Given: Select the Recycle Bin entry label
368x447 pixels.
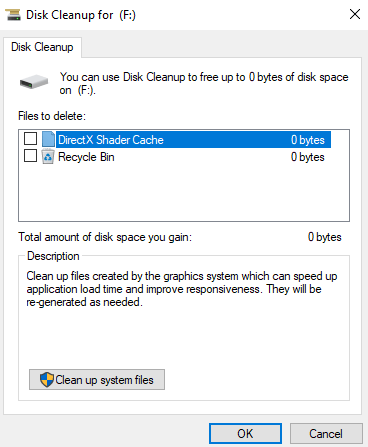Looking at the screenshot, I should click(86, 157).
